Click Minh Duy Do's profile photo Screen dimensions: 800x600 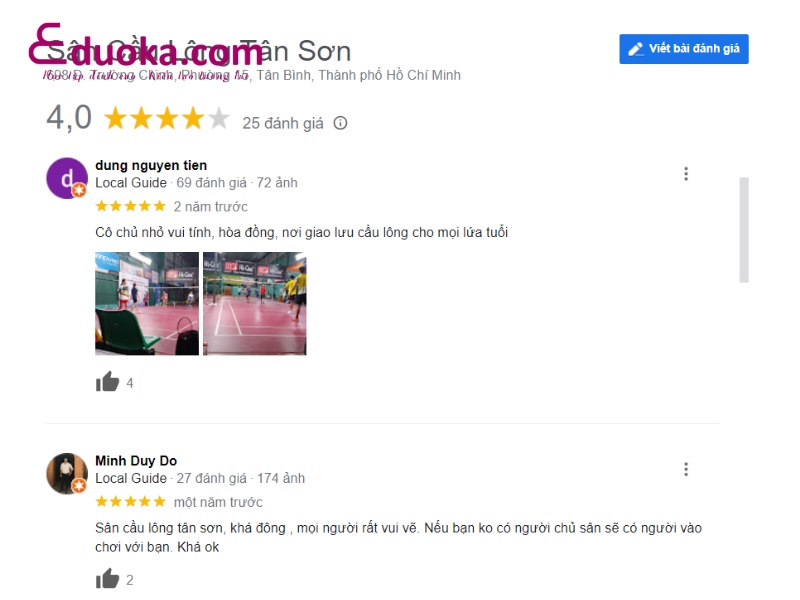(67, 473)
